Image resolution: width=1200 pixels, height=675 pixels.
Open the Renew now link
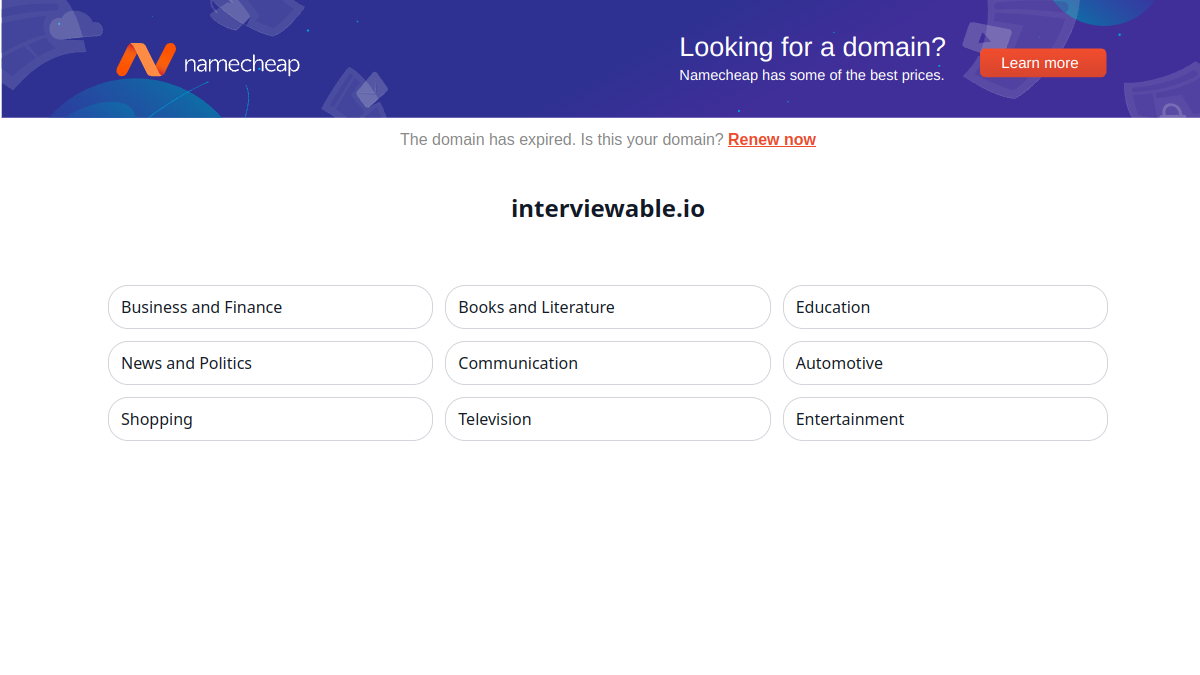[772, 140]
